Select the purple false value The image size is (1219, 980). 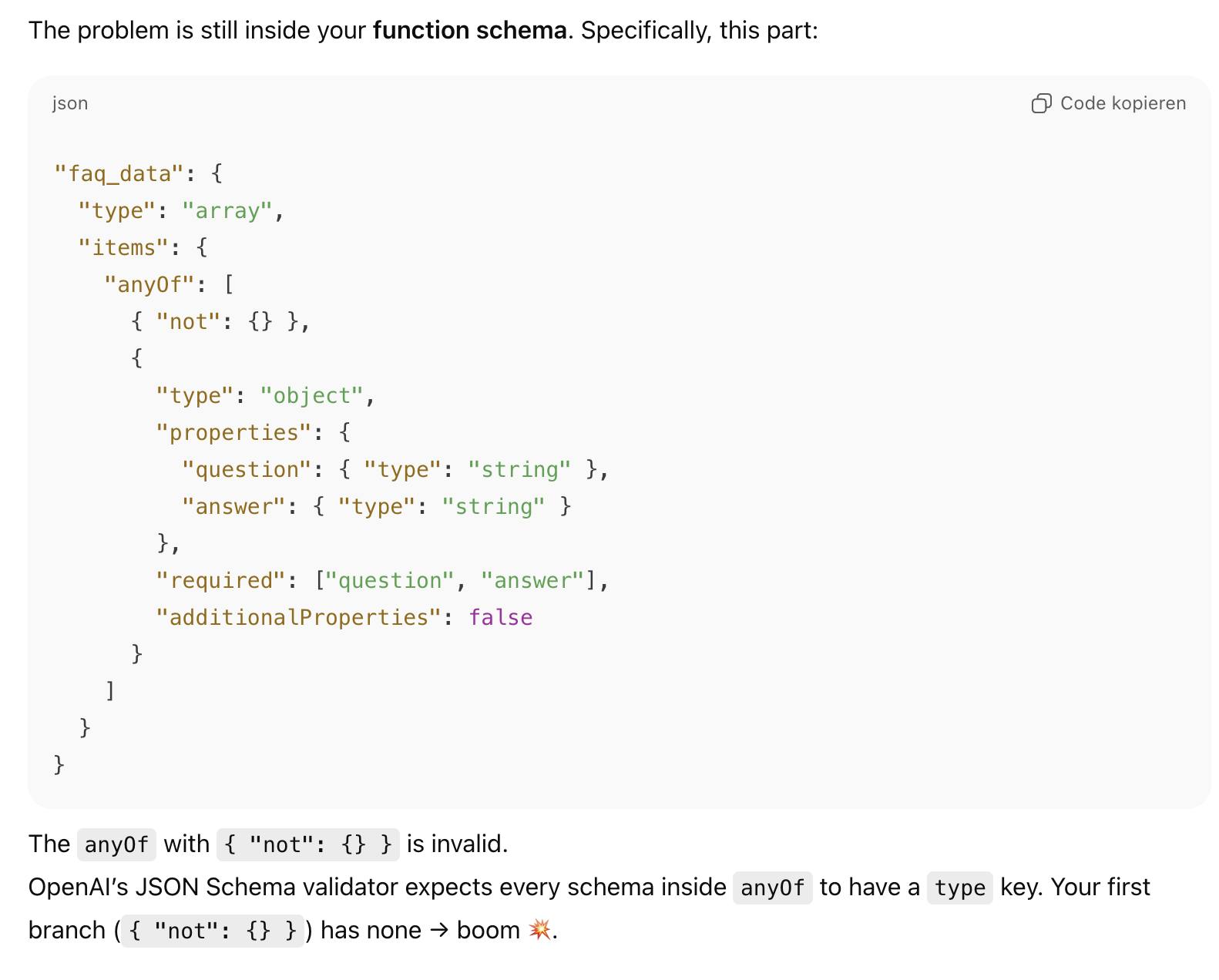(x=501, y=617)
